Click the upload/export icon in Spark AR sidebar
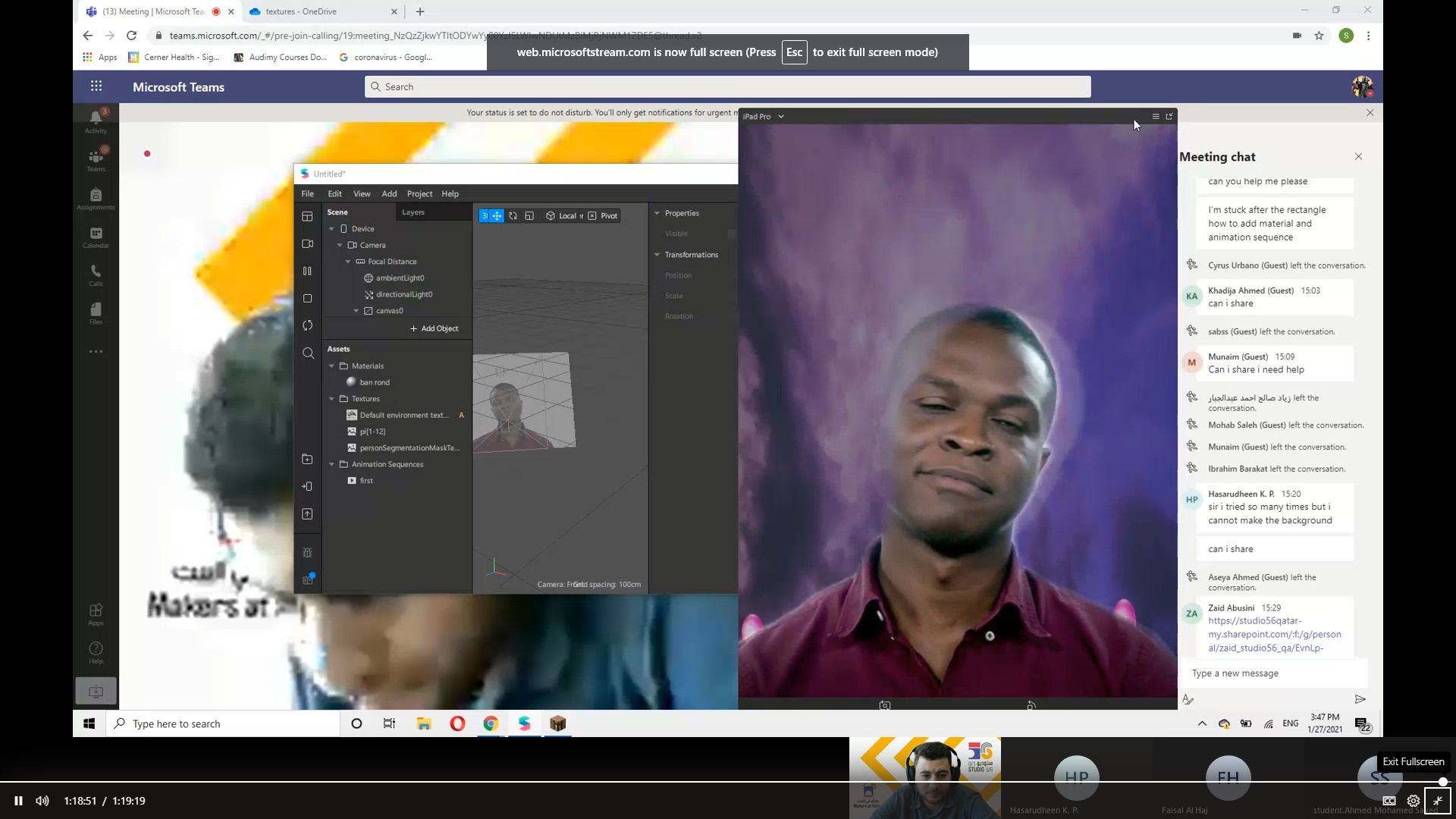The height and width of the screenshot is (819, 1456). 307,514
